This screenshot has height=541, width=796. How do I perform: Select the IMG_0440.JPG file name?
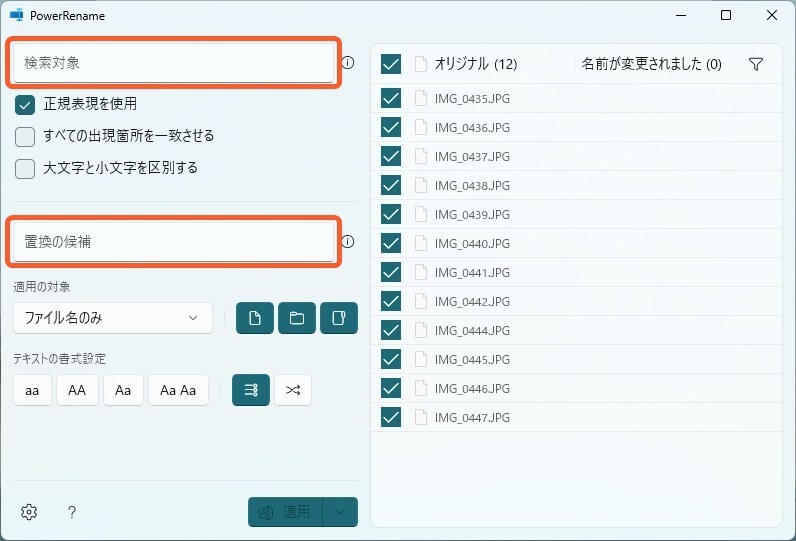click(472, 244)
